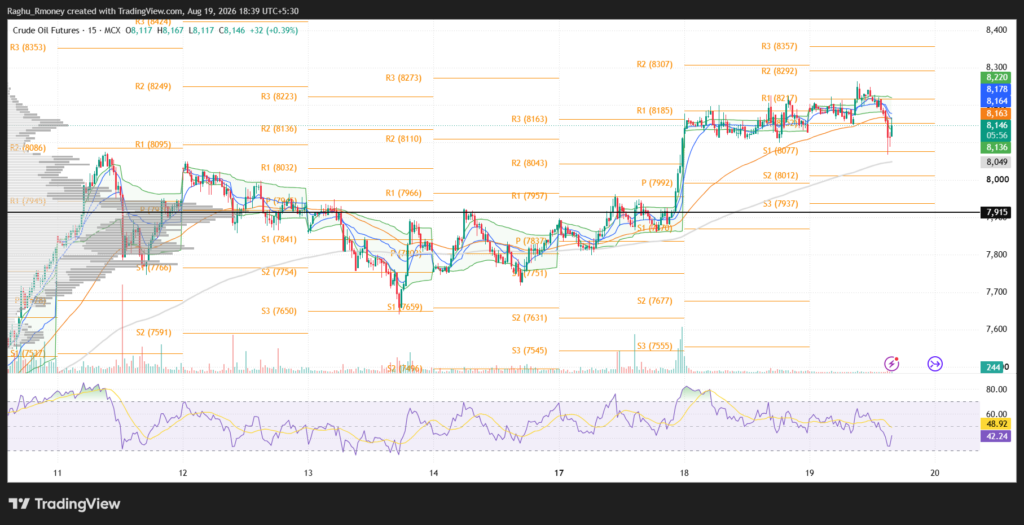Click the +32 (+0.39%) change text
Screen dimensions: 1024x525
point(273,30)
